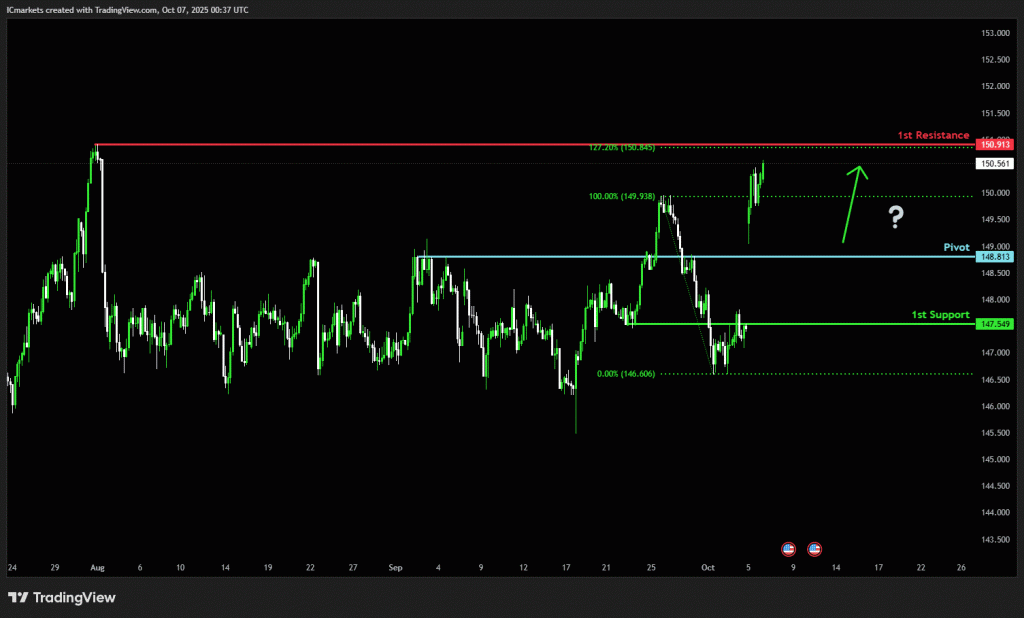Click the Sep label on the time axis

[x=395, y=567]
